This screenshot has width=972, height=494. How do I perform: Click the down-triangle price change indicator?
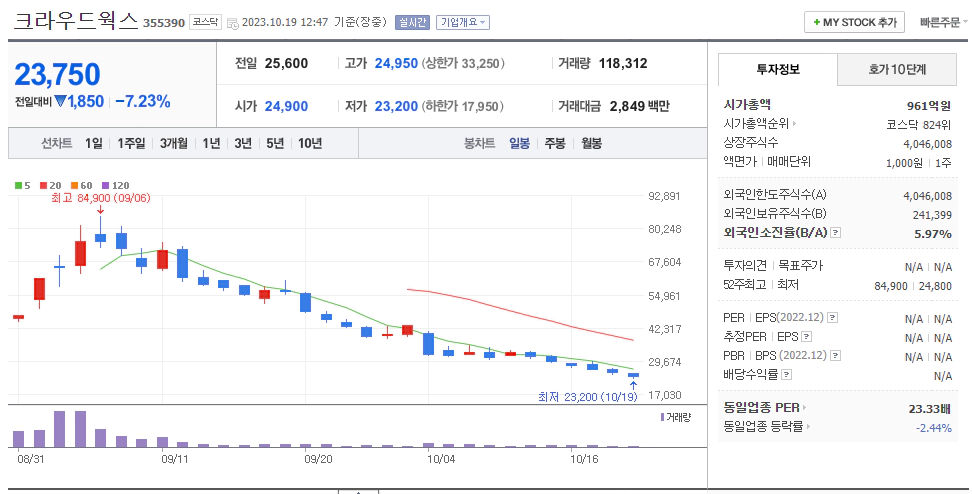pyautogui.click(x=60, y=101)
